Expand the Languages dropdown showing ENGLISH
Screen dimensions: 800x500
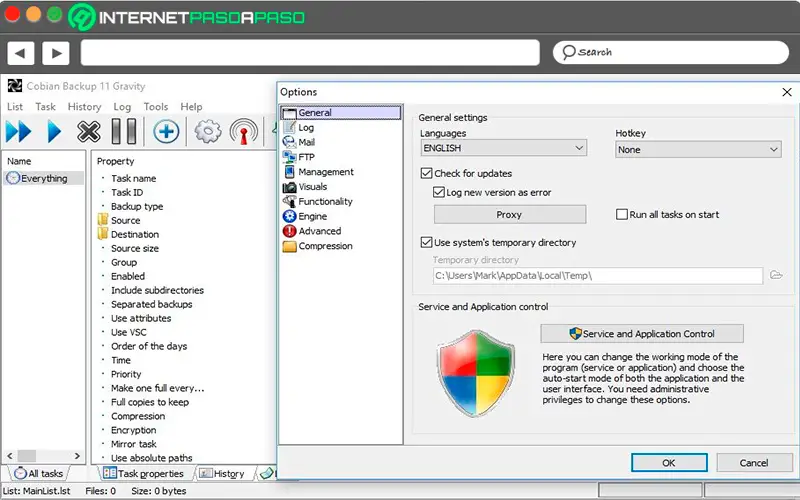[503, 148]
